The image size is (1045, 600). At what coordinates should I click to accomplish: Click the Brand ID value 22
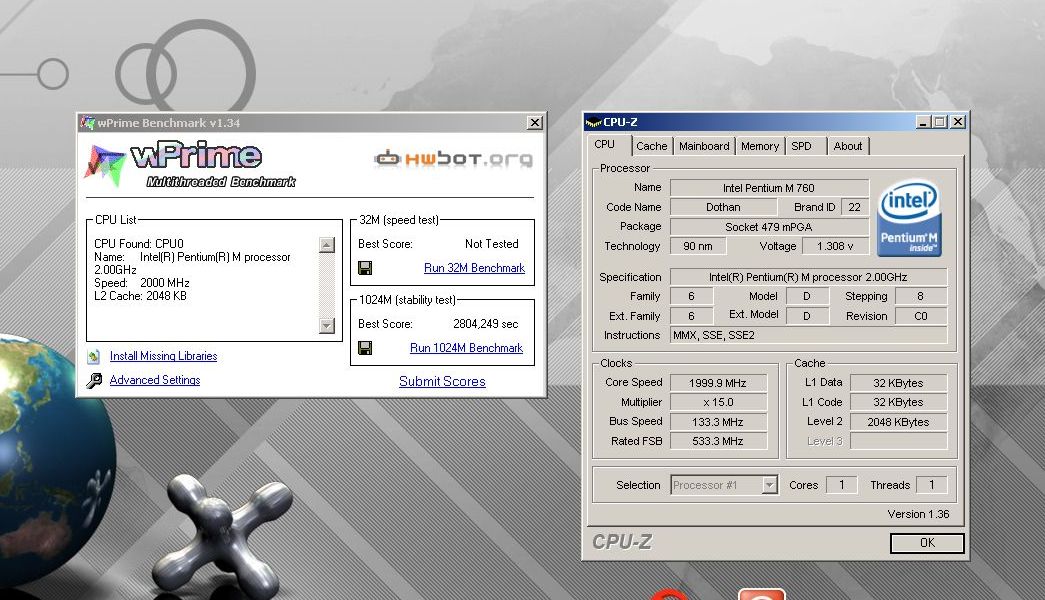point(854,207)
